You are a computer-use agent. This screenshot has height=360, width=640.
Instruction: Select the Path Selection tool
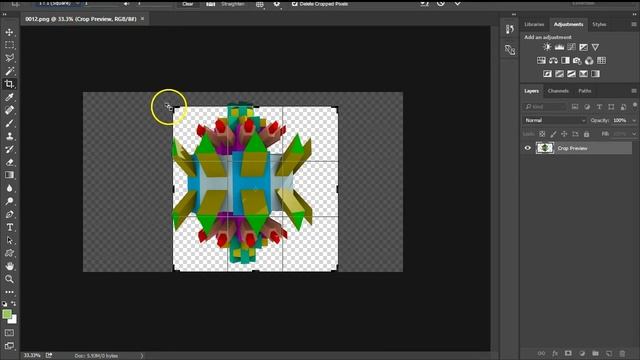(9, 240)
